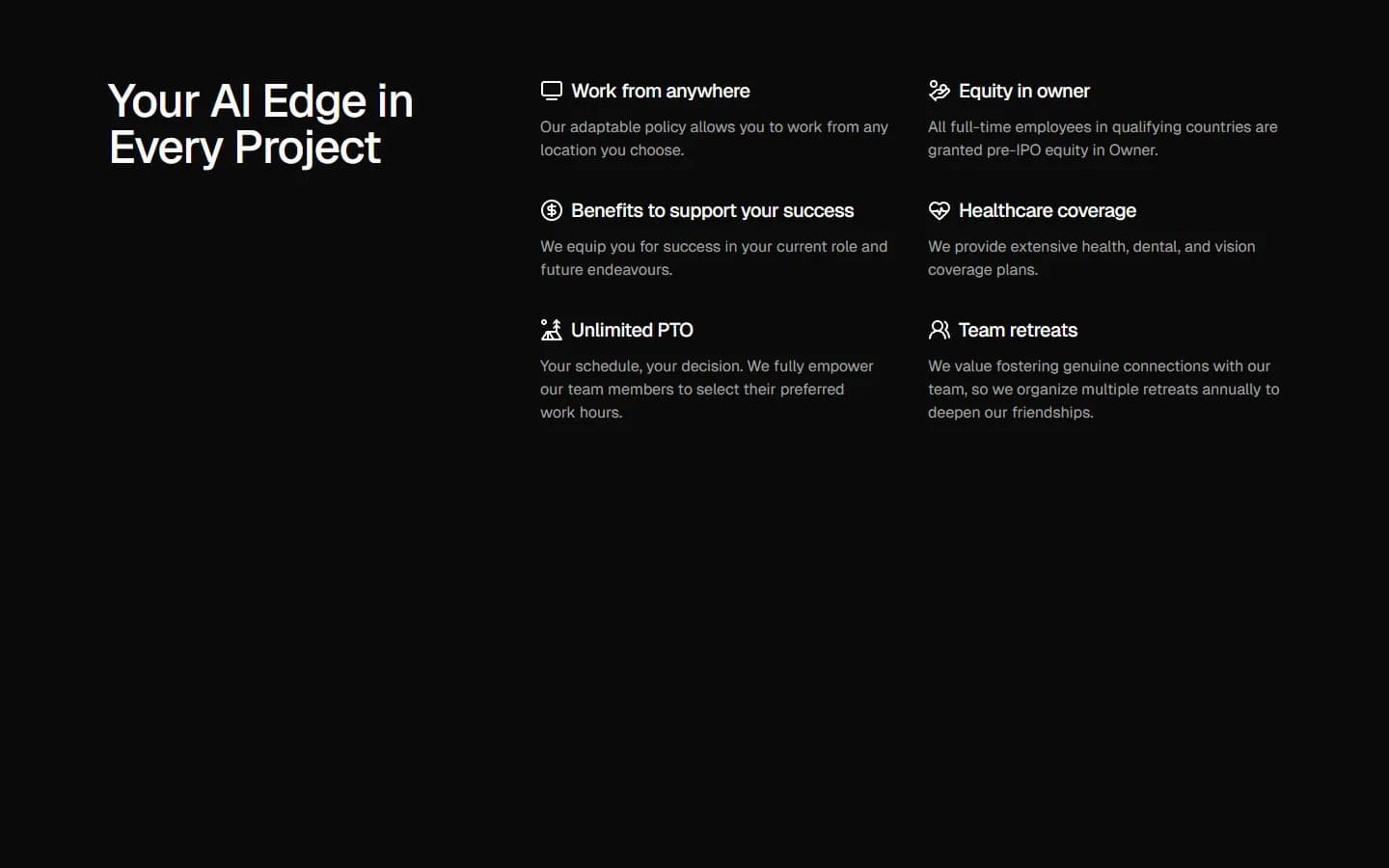Click the "Healthcare coverage" title
1389x868 pixels.
pos(1047,210)
